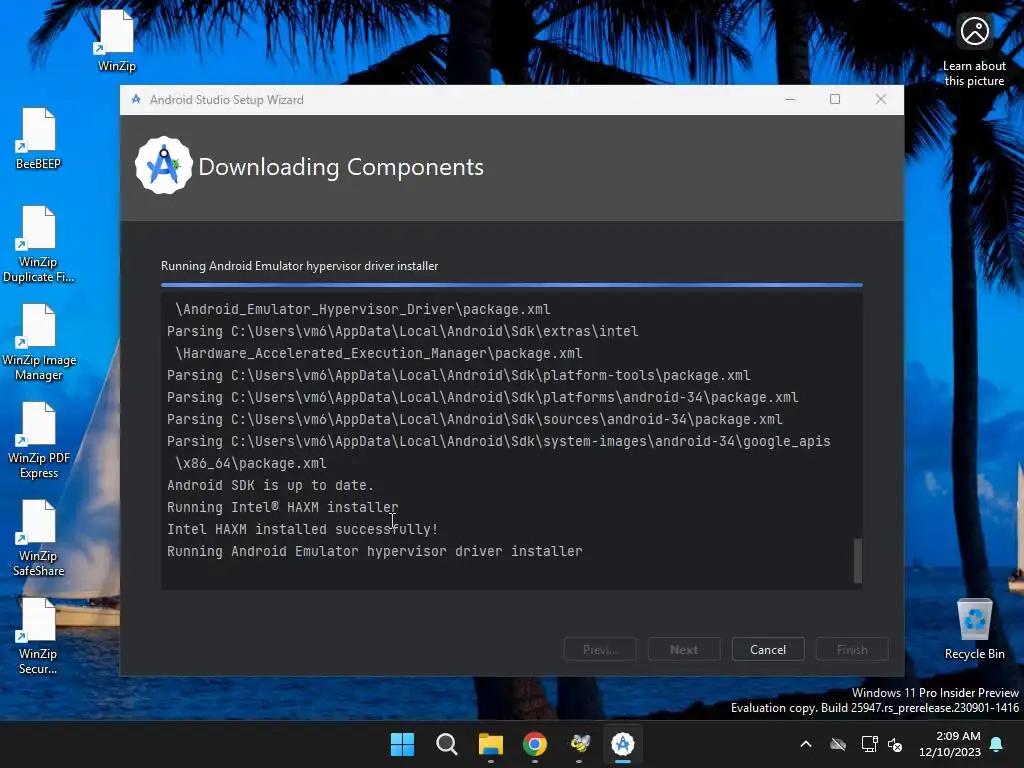Click the disabled Next button
This screenshot has width=1024, height=768.
click(684, 649)
